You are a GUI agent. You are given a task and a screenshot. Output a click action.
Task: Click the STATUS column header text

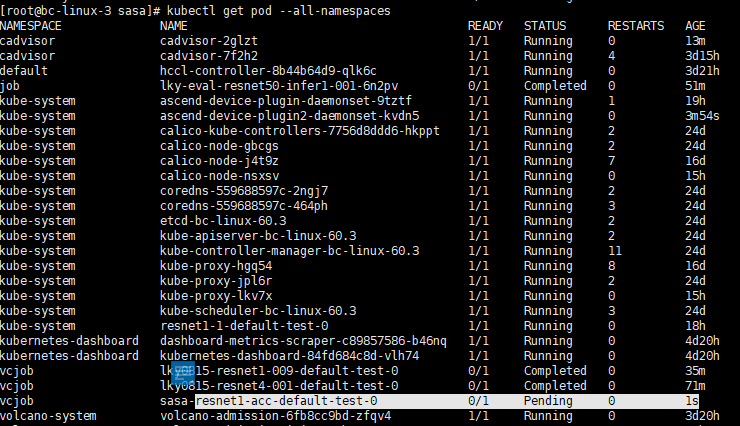pos(545,26)
